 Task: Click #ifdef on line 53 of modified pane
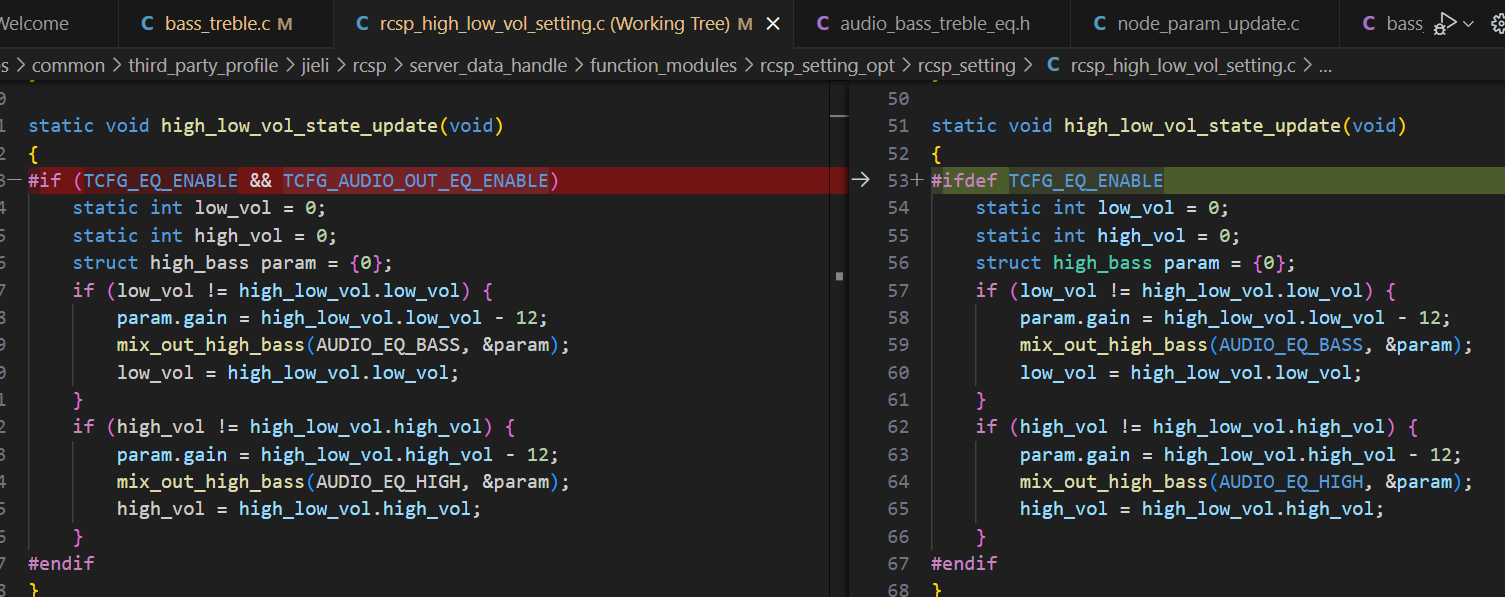pyautogui.click(x=964, y=180)
